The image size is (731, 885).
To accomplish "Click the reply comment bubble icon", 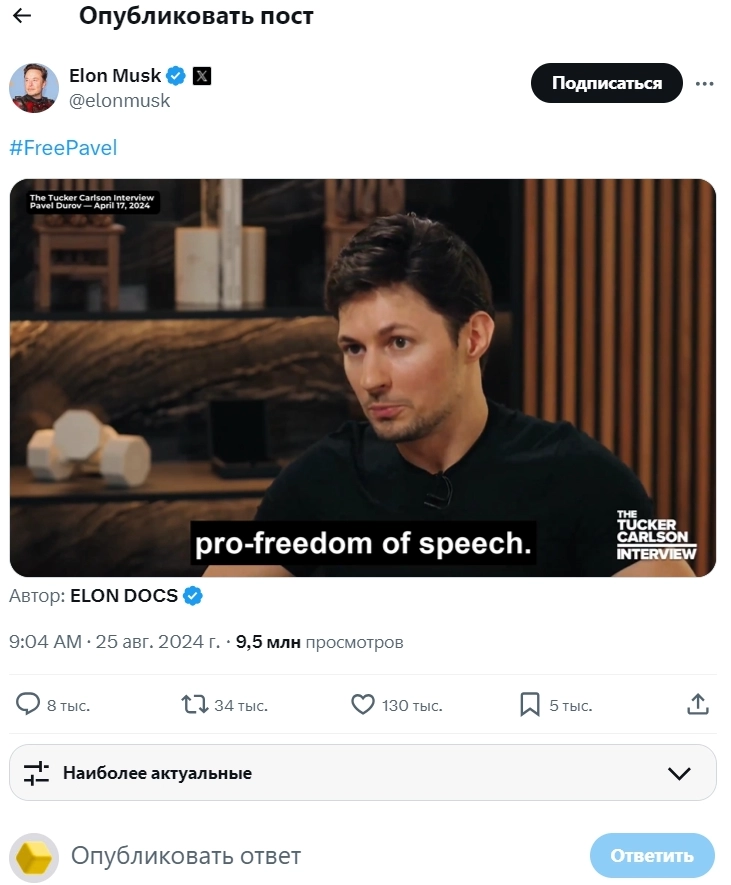I will click(x=28, y=704).
